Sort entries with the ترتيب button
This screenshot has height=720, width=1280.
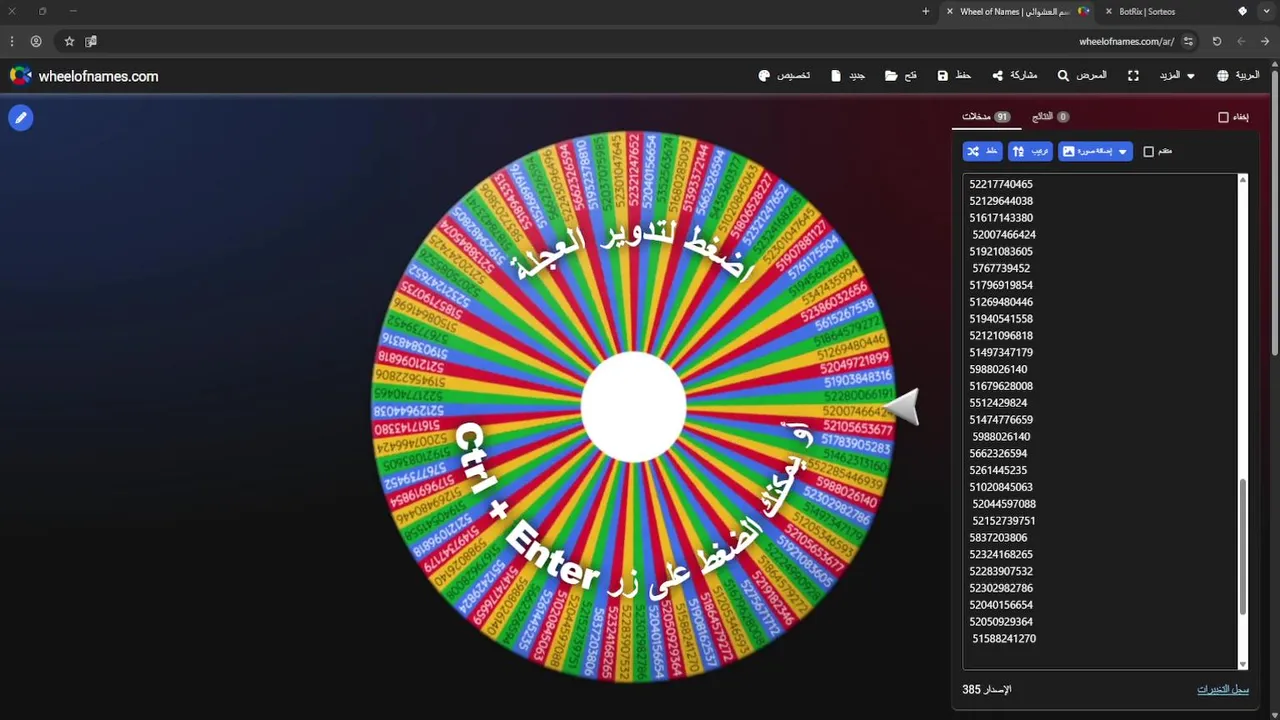point(1031,151)
